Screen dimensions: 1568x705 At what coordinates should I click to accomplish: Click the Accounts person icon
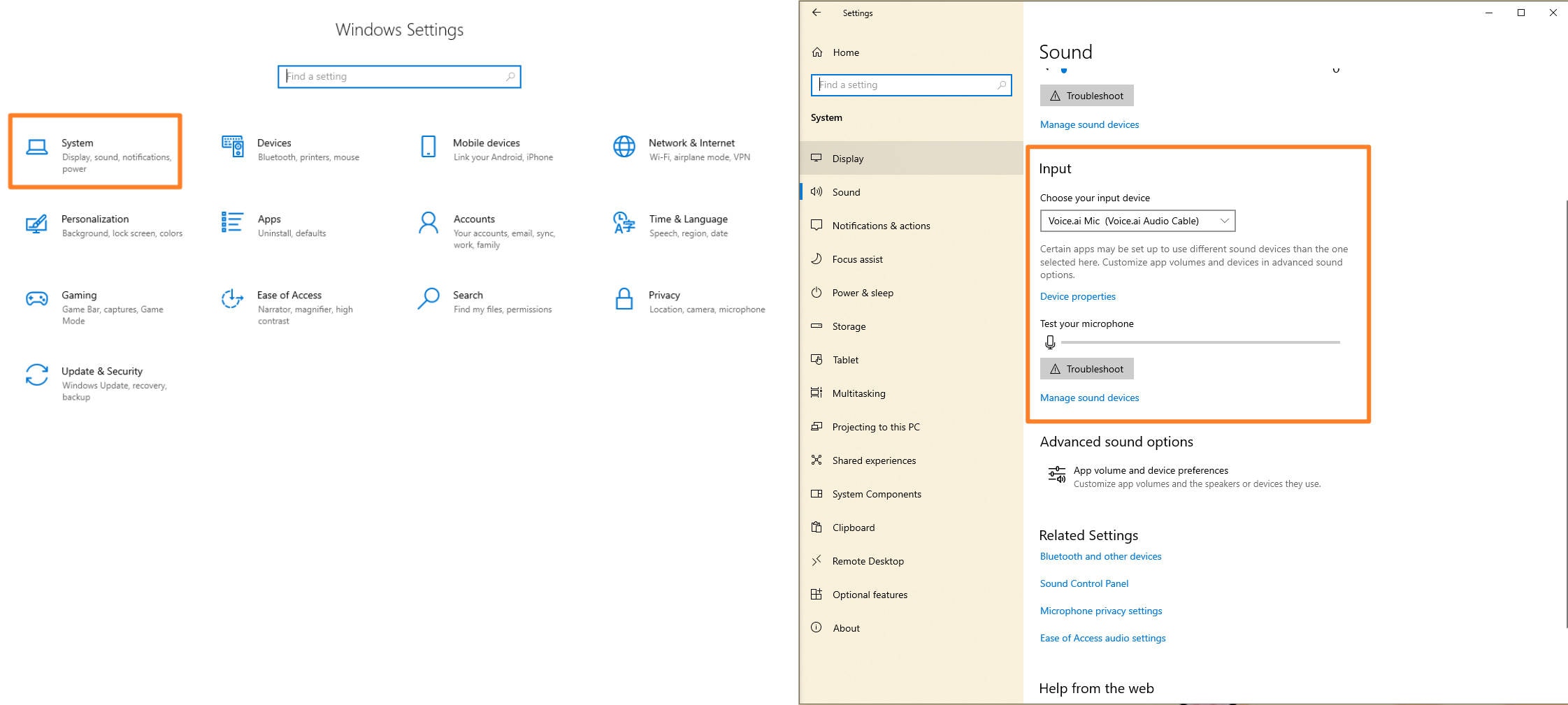429,223
